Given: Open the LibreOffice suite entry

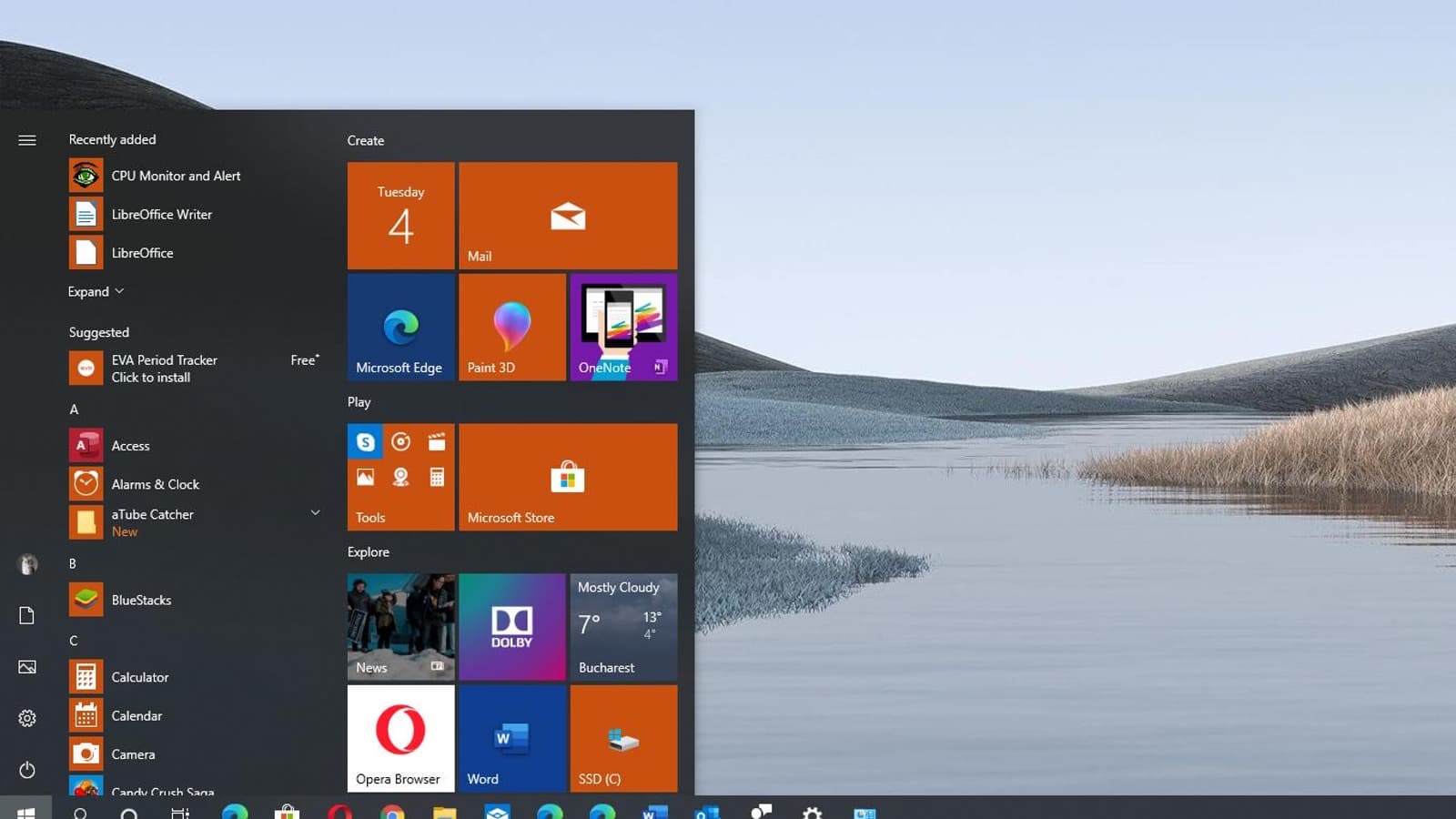Looking at the screenshot, I should [x=196, y=253].
